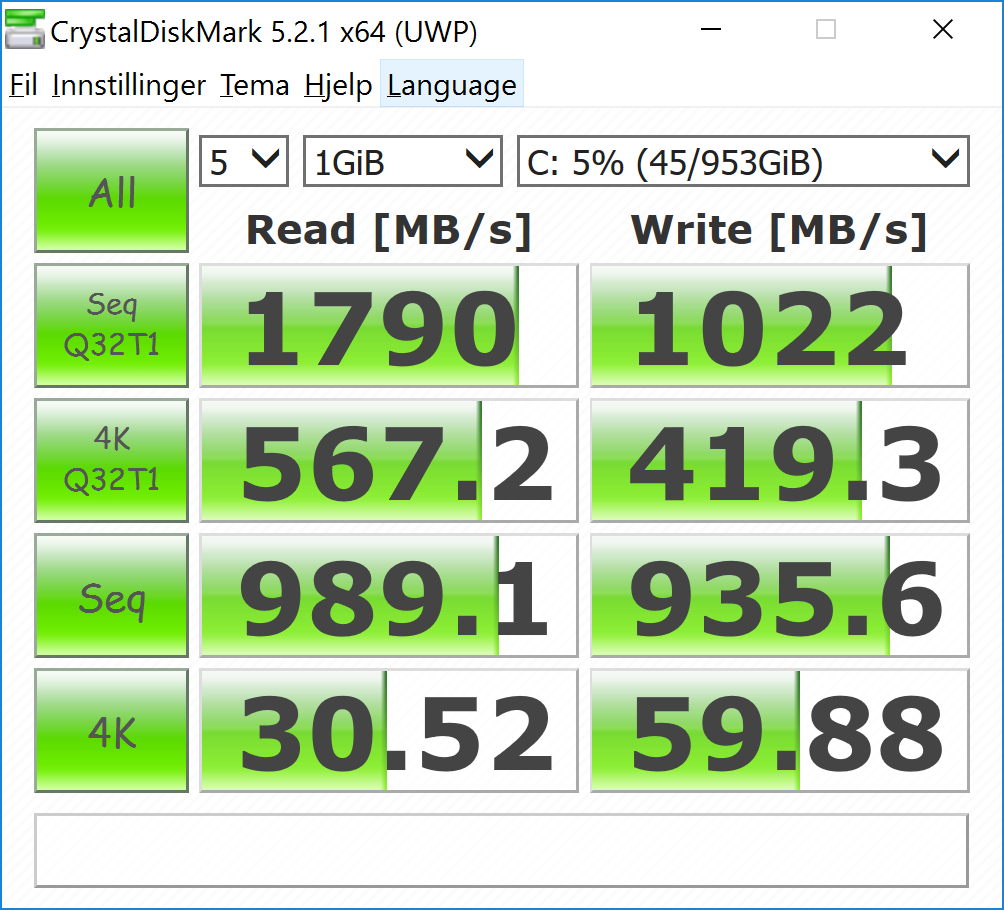Open the Hjelp menu

(338, 85)
